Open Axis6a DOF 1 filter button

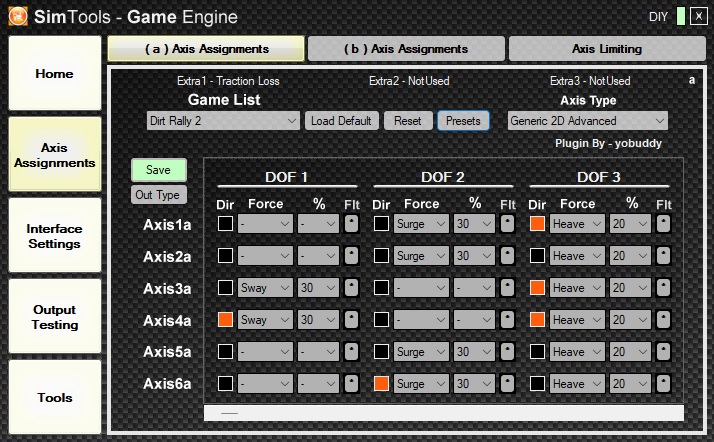click(x=351, y=383)
